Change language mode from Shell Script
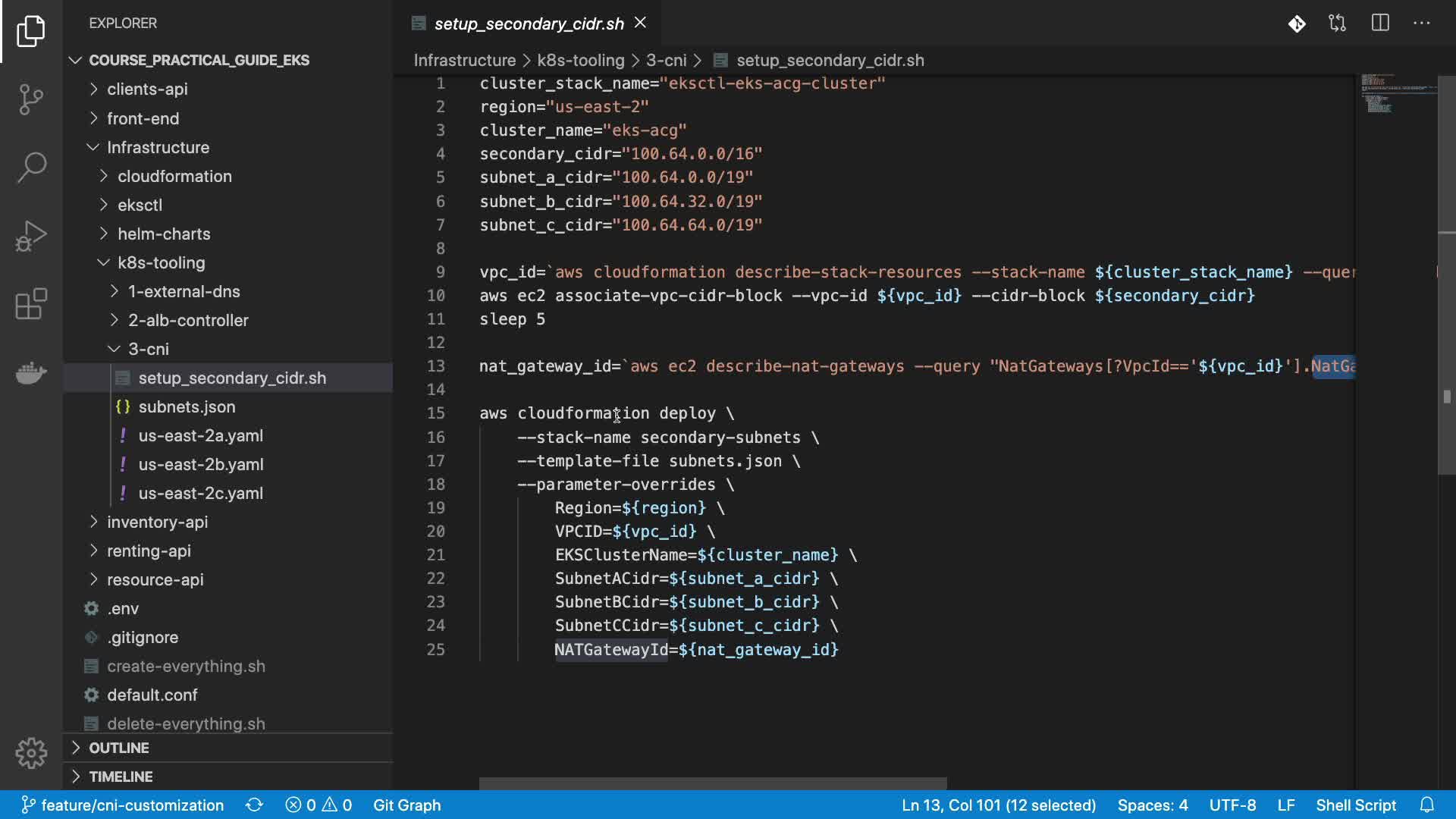Image resolution: width=1456 pixels, height=819 pixels. pos(1355,805)
